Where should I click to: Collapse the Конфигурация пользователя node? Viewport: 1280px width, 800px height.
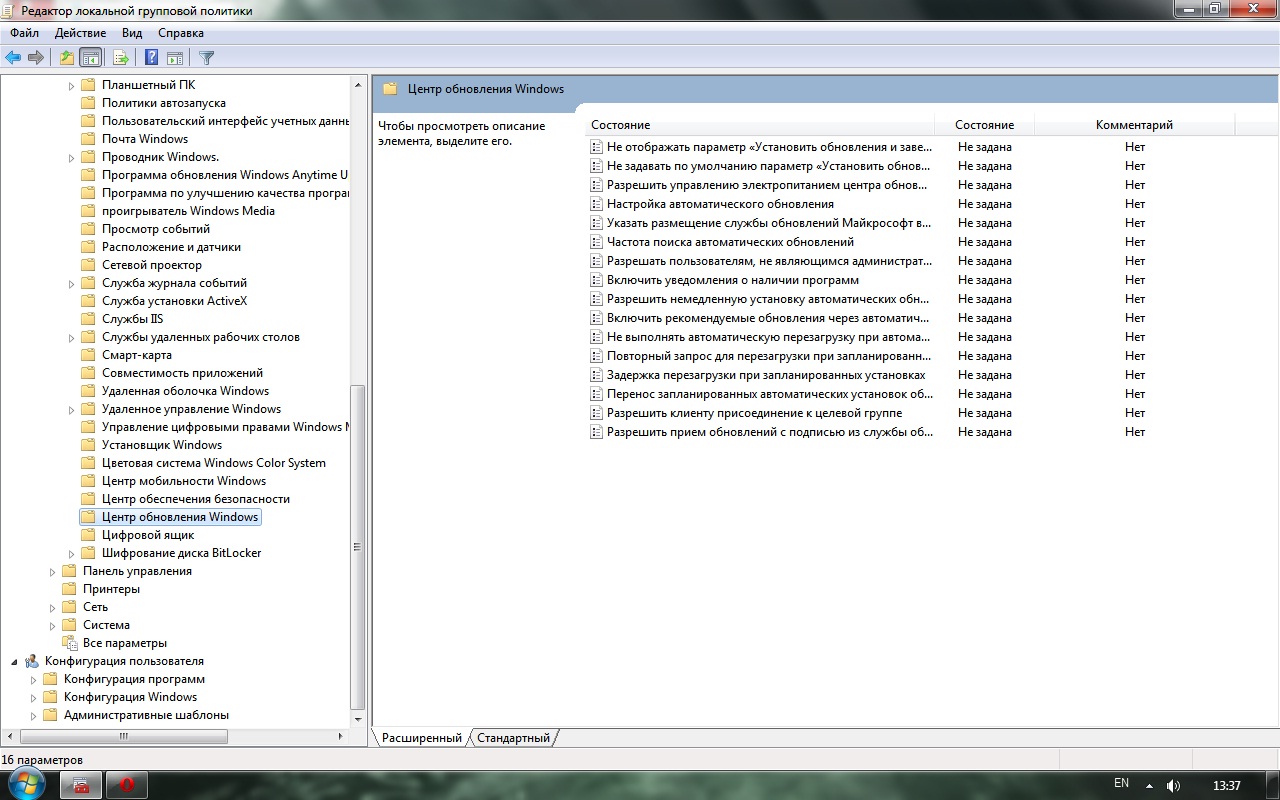[14, 662]
